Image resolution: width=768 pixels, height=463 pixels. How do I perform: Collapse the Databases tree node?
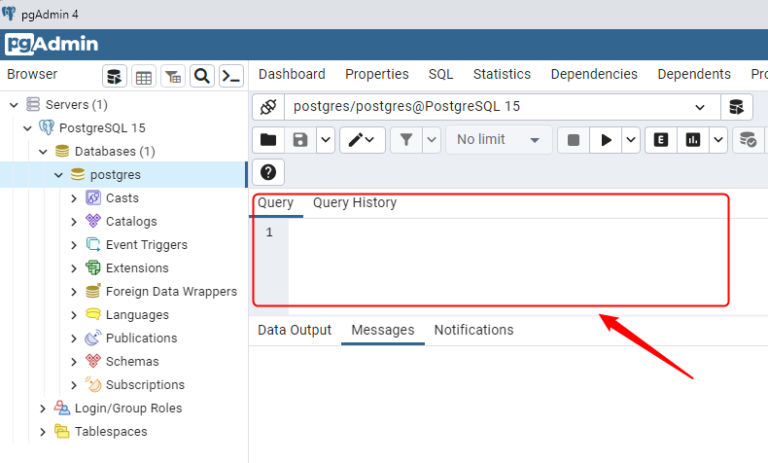click(43, 151)
